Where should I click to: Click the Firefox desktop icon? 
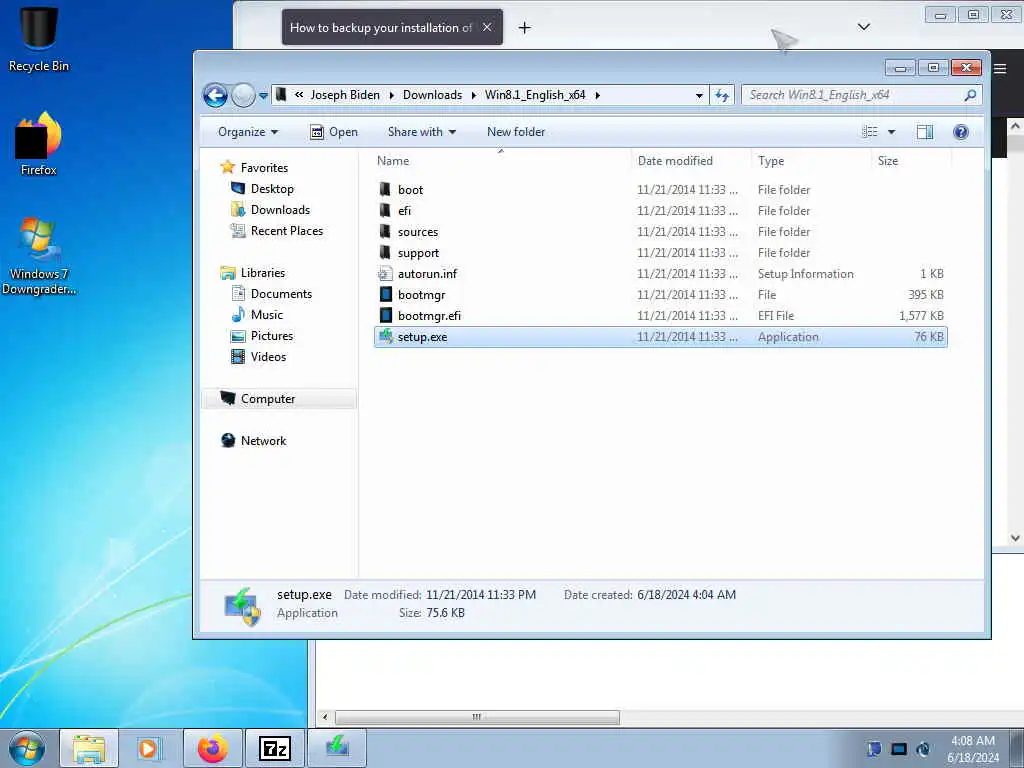click(x=39, y=144)
